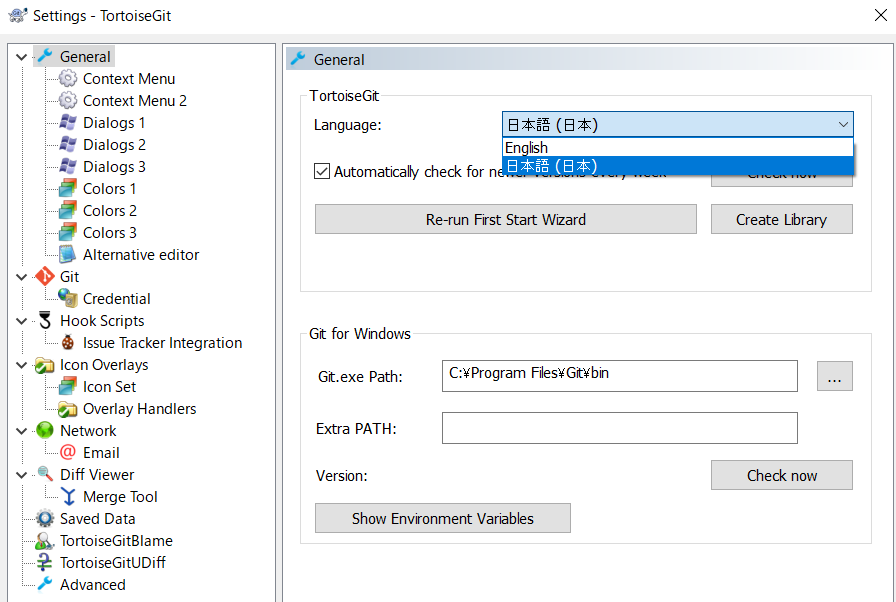Collapse the Icon Overlays tree node

pyautogui.click(x=22, y=365)
